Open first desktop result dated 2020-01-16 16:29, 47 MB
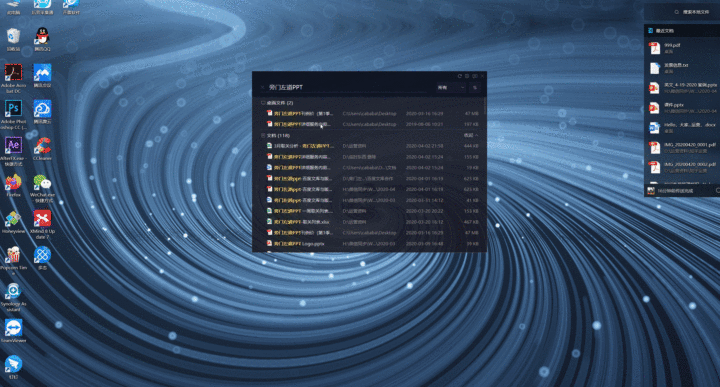The image size is (720, 387). [372, 113]
